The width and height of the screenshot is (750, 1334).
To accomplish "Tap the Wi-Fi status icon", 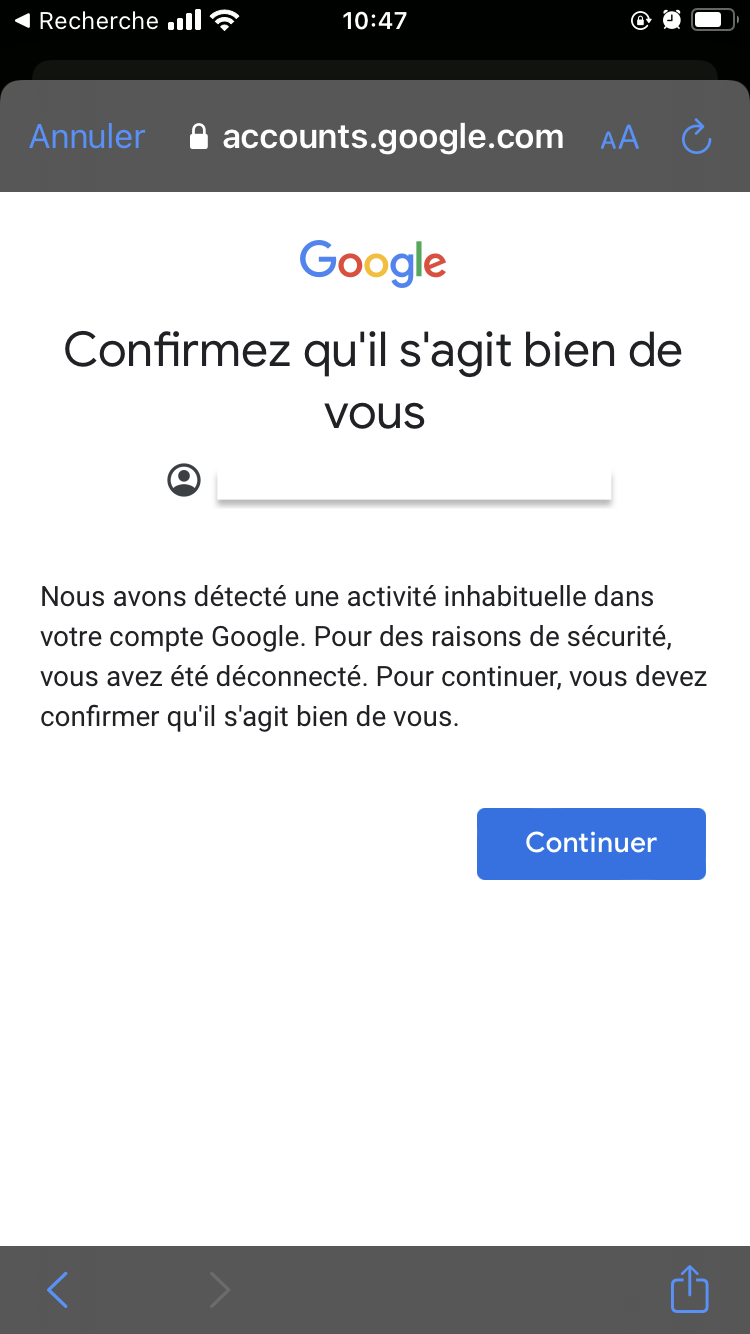I will (226, 20).
